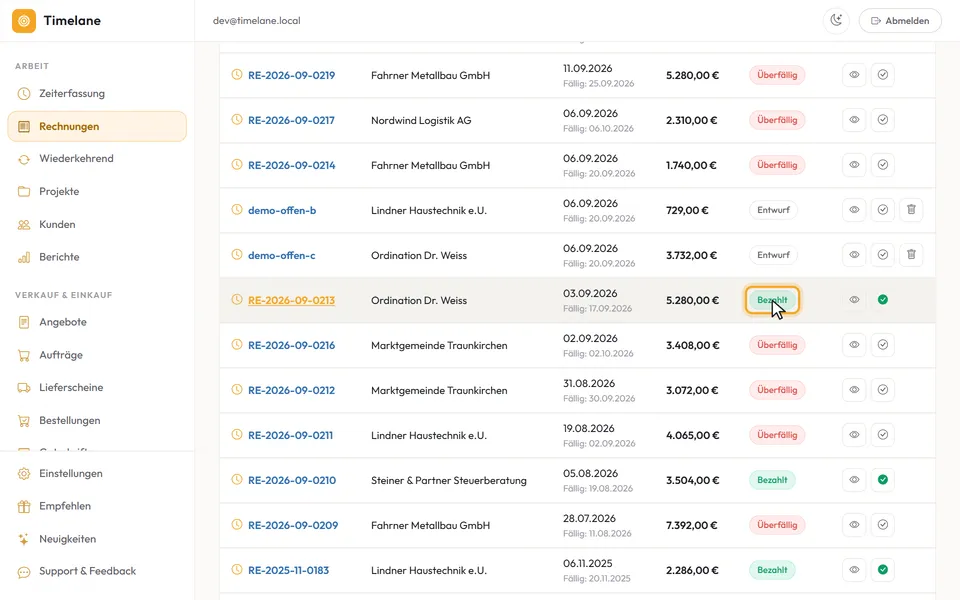Toggle dark mode with the moon icon
960x600 pixels.
tap(836, 21)
